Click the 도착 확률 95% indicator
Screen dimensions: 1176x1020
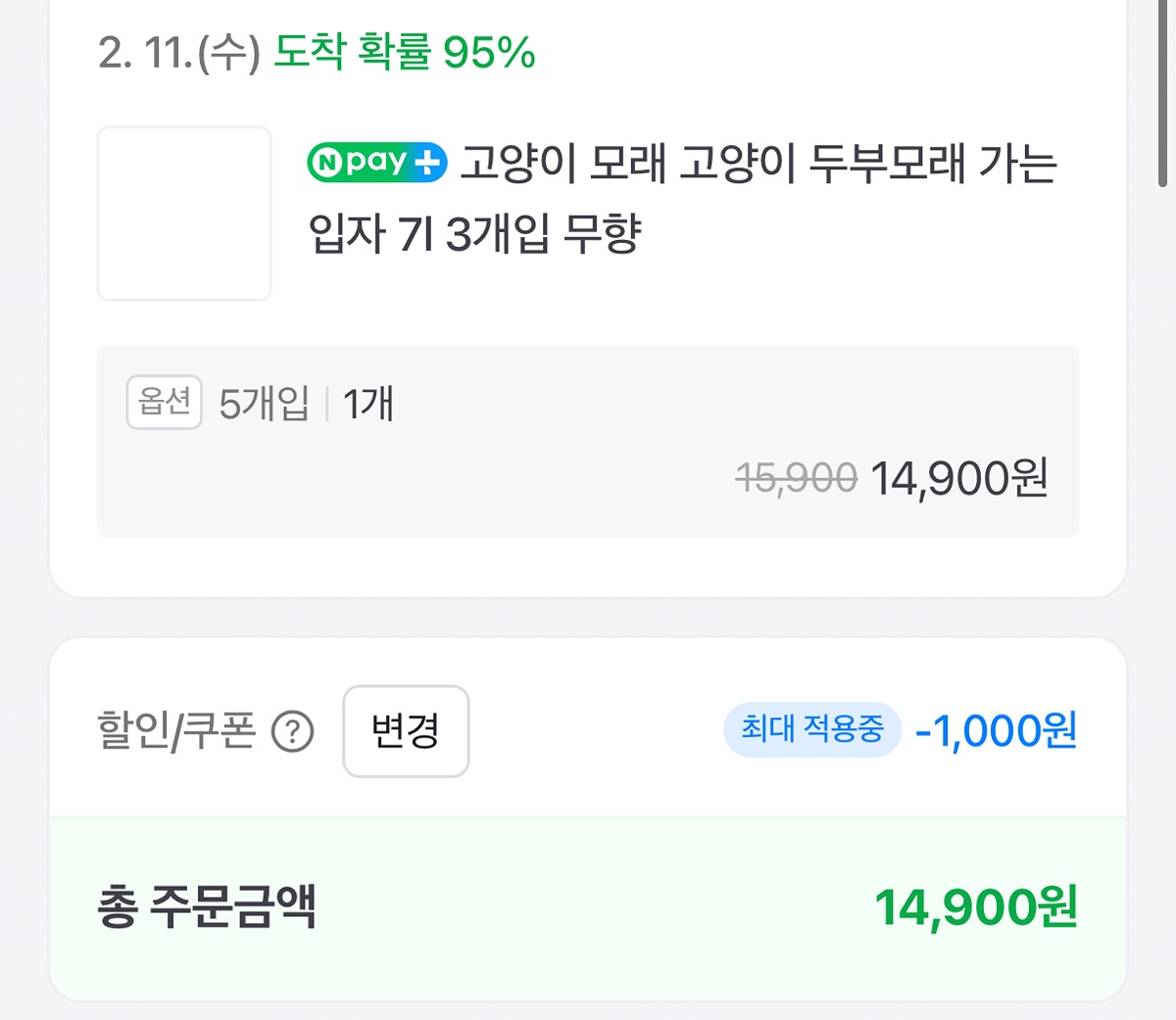(404, 56)
